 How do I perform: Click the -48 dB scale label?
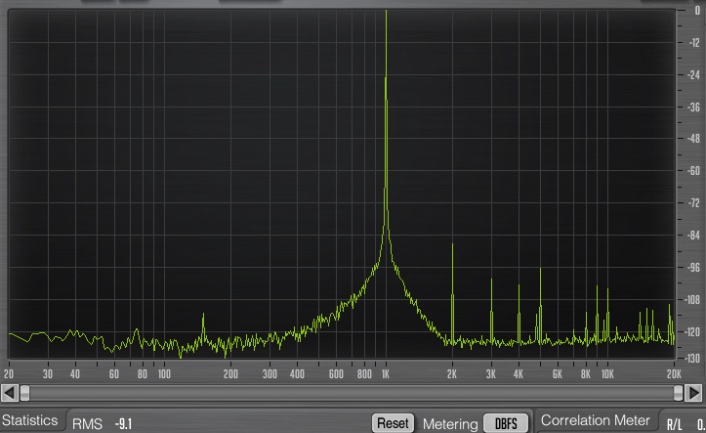click(x=693, y=139)
